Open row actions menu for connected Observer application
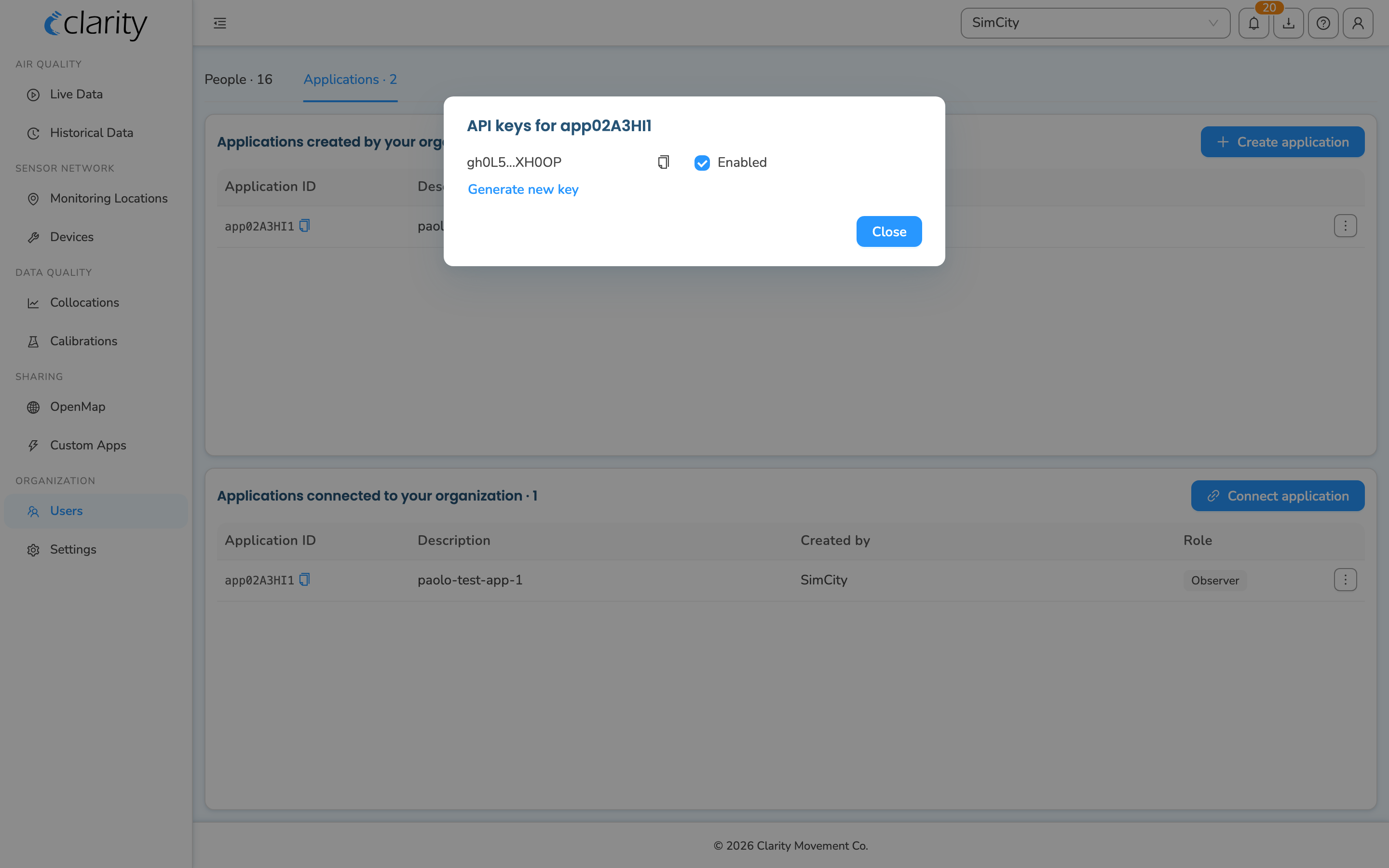Image resolution: width=1389 pixels, height=868 pixels. coord(1345,580)
